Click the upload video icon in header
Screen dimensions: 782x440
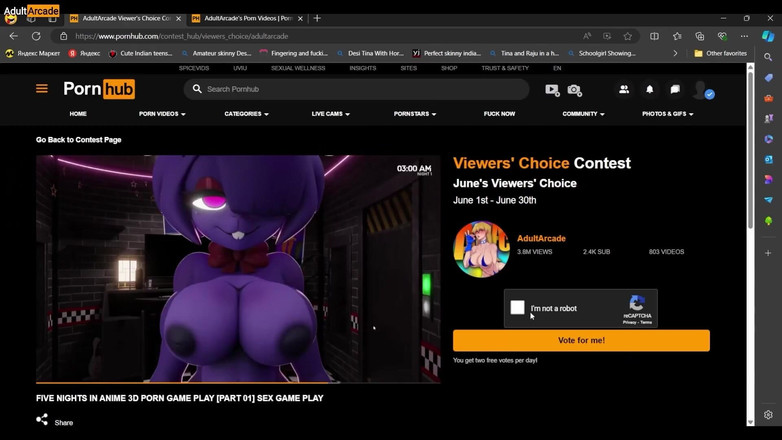[x=552, y=89]
